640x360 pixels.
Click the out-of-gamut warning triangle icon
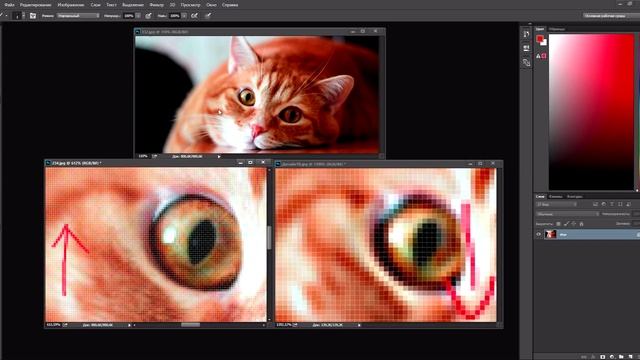[538, 56]
